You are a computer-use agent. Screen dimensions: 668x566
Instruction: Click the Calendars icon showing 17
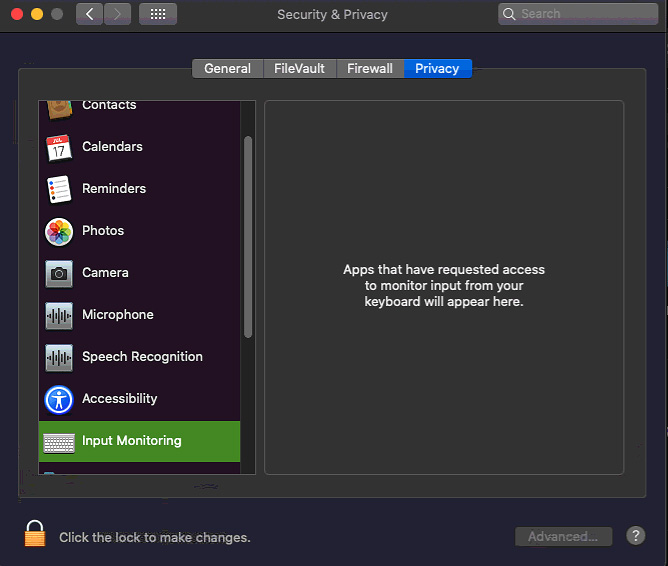(x=59, y=147)
